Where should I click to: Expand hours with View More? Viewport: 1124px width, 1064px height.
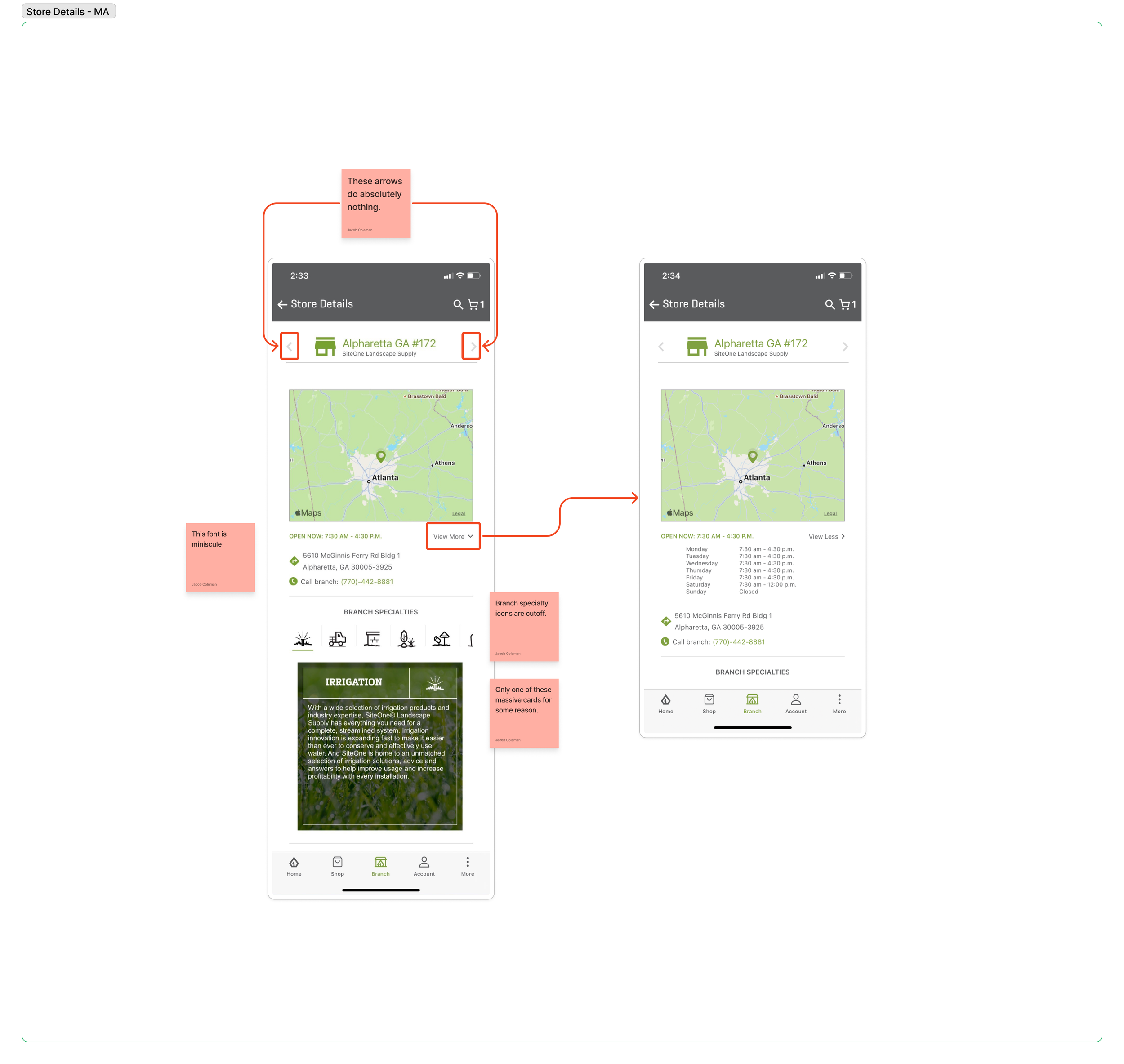453,536
